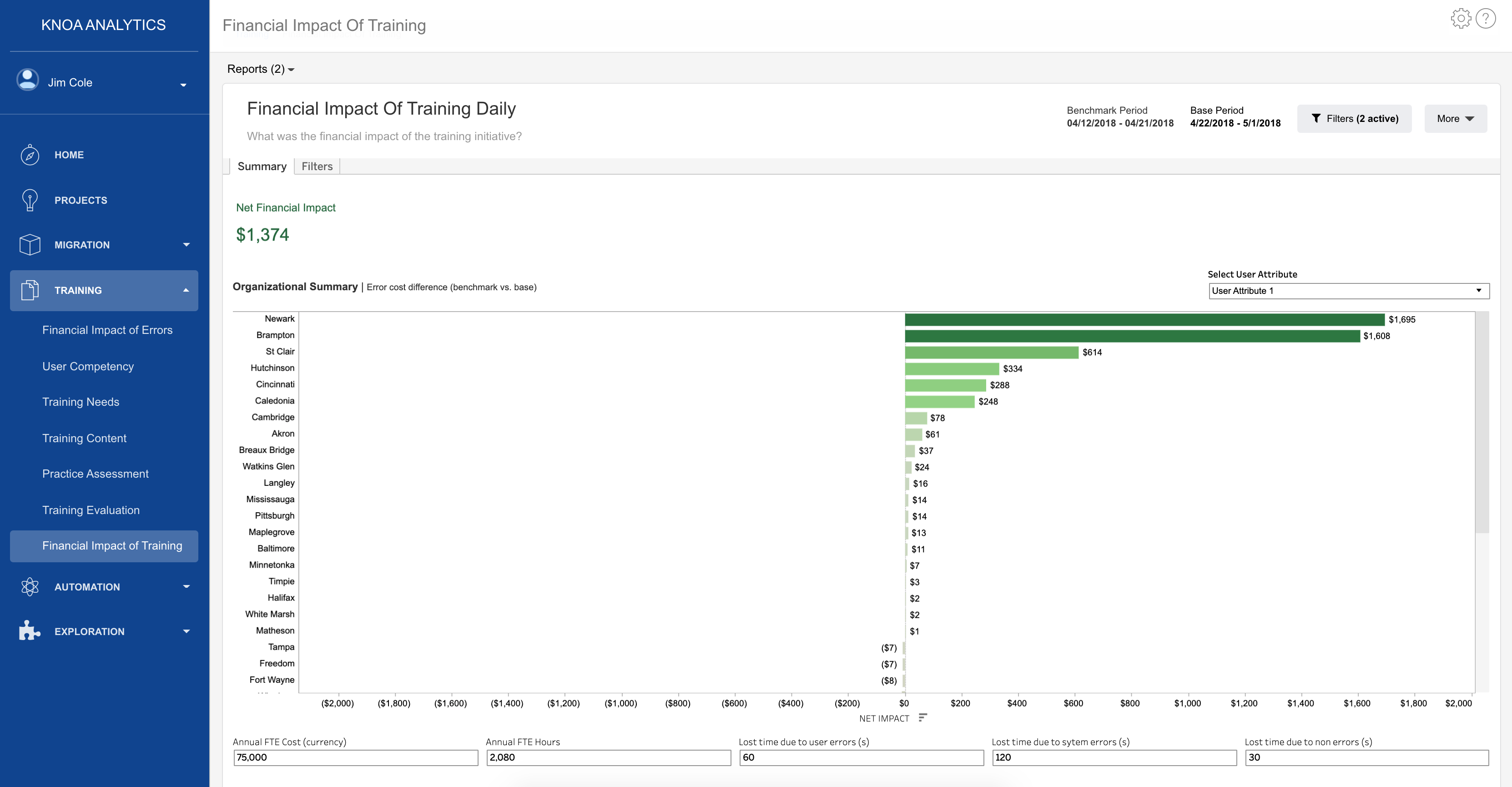Click the Exploration puzzle piece icon
Viewport: 1512px width, 787px height.
coord(30,631)
